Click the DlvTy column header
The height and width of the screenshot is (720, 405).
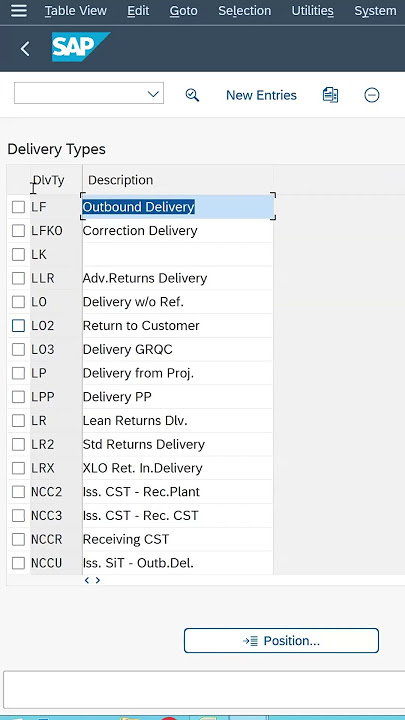coord(49,180)
